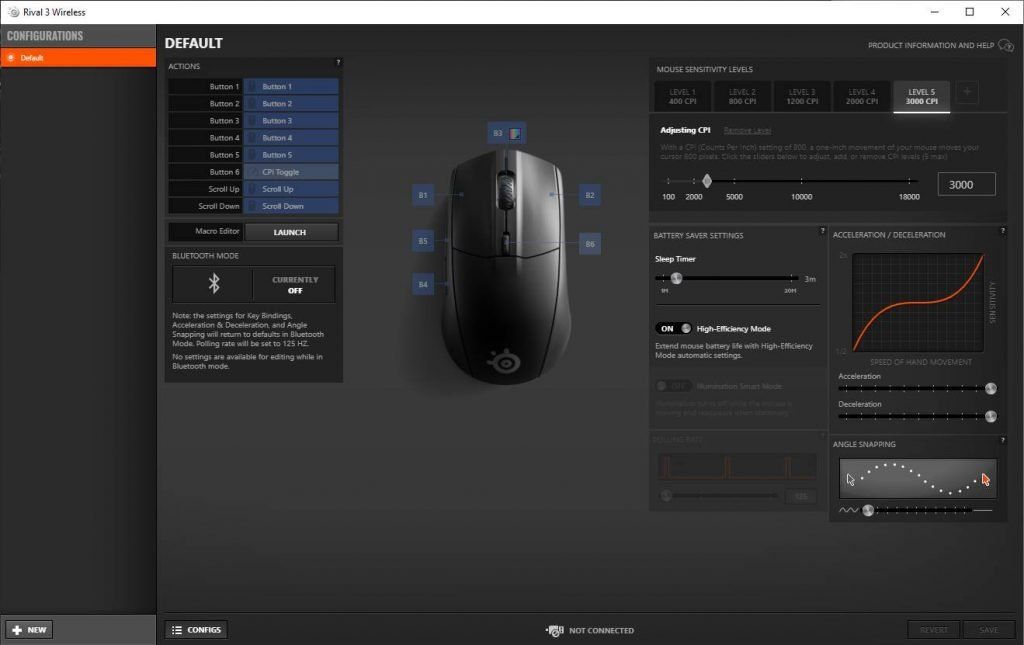Click the Actions panel help question mark
The height and width of the screenshot is (645, 1024).
(338, 63)
